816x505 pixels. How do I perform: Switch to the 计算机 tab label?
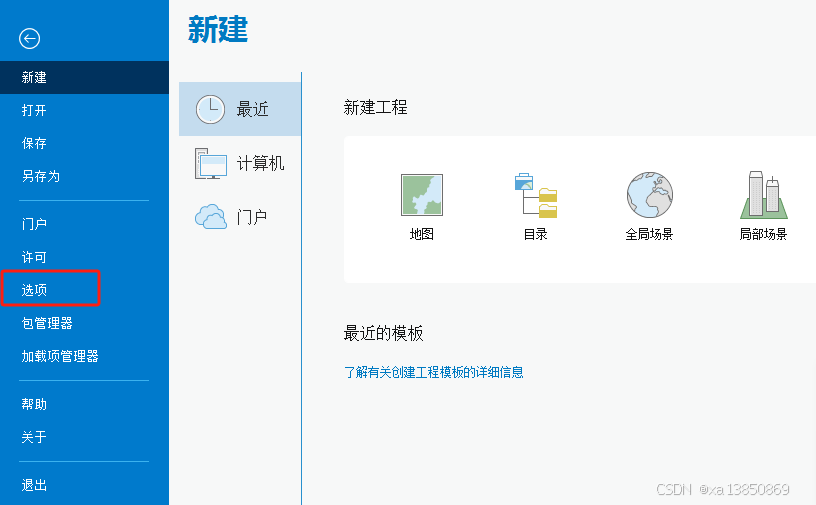coord(260,163)
